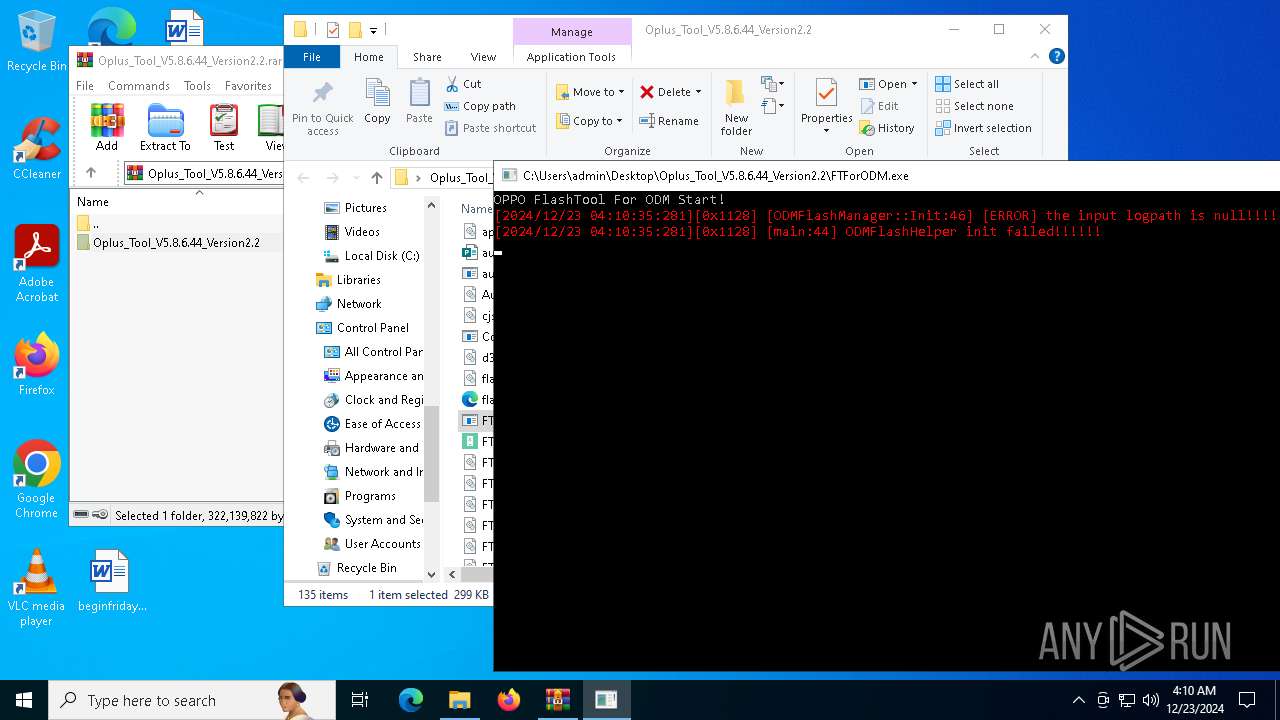Click the New folder icon
Viewport: 1280px width, 720px height.
pyautogui.click(x=736, y=107)
